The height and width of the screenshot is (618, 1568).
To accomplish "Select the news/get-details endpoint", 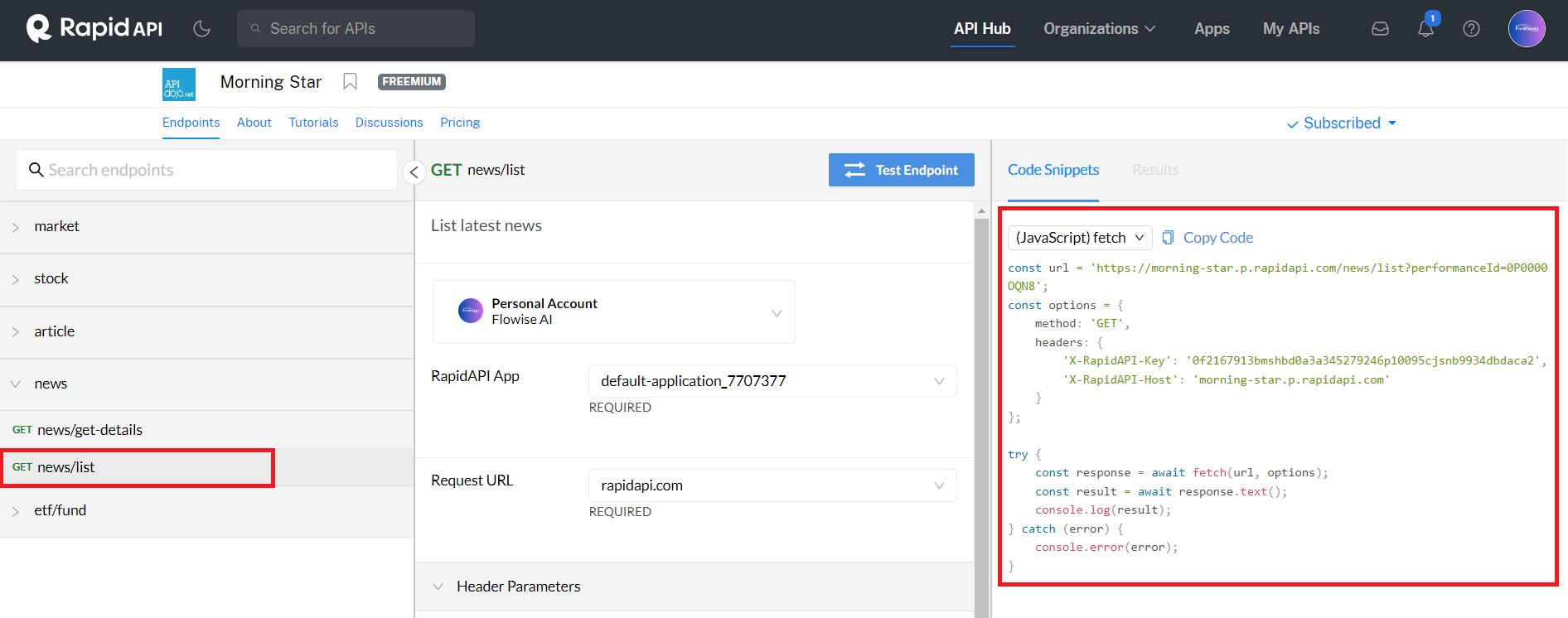I will click(x=90, y=430).
